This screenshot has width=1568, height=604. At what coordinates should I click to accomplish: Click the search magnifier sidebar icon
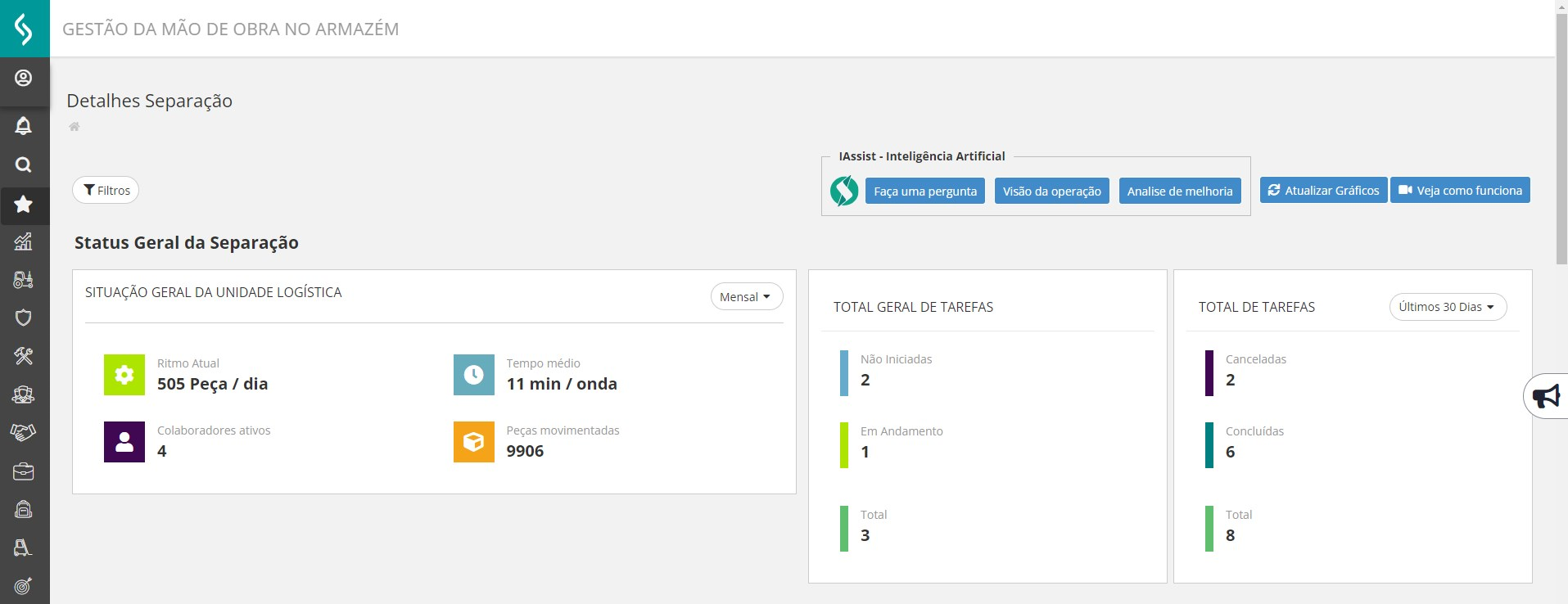click(24, 165)
